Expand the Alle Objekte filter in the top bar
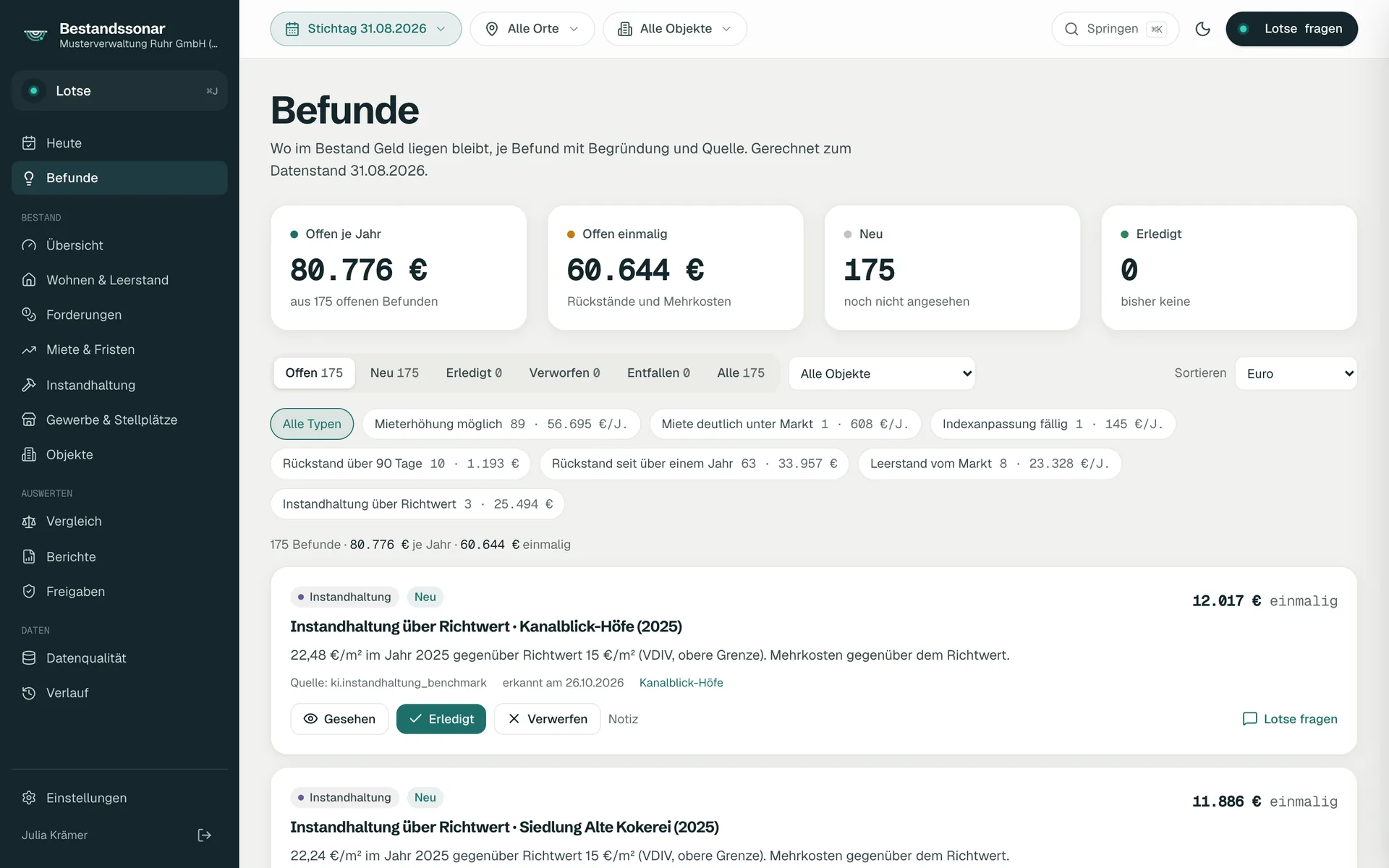Screen dimensions: 1389x868 click(x=675, y=29)
